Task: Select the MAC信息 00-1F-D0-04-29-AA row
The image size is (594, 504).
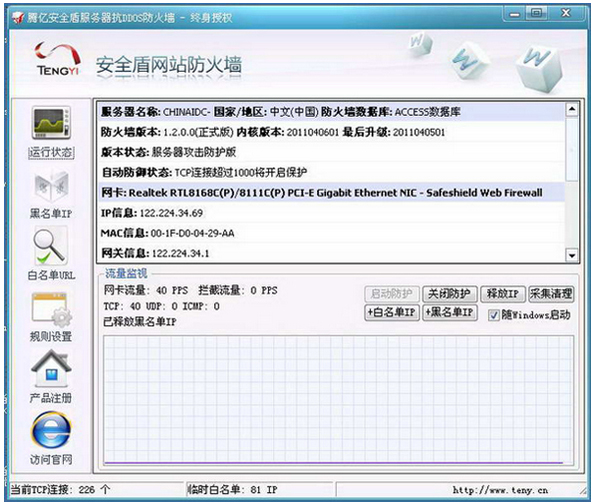Action: click(331, 233)
